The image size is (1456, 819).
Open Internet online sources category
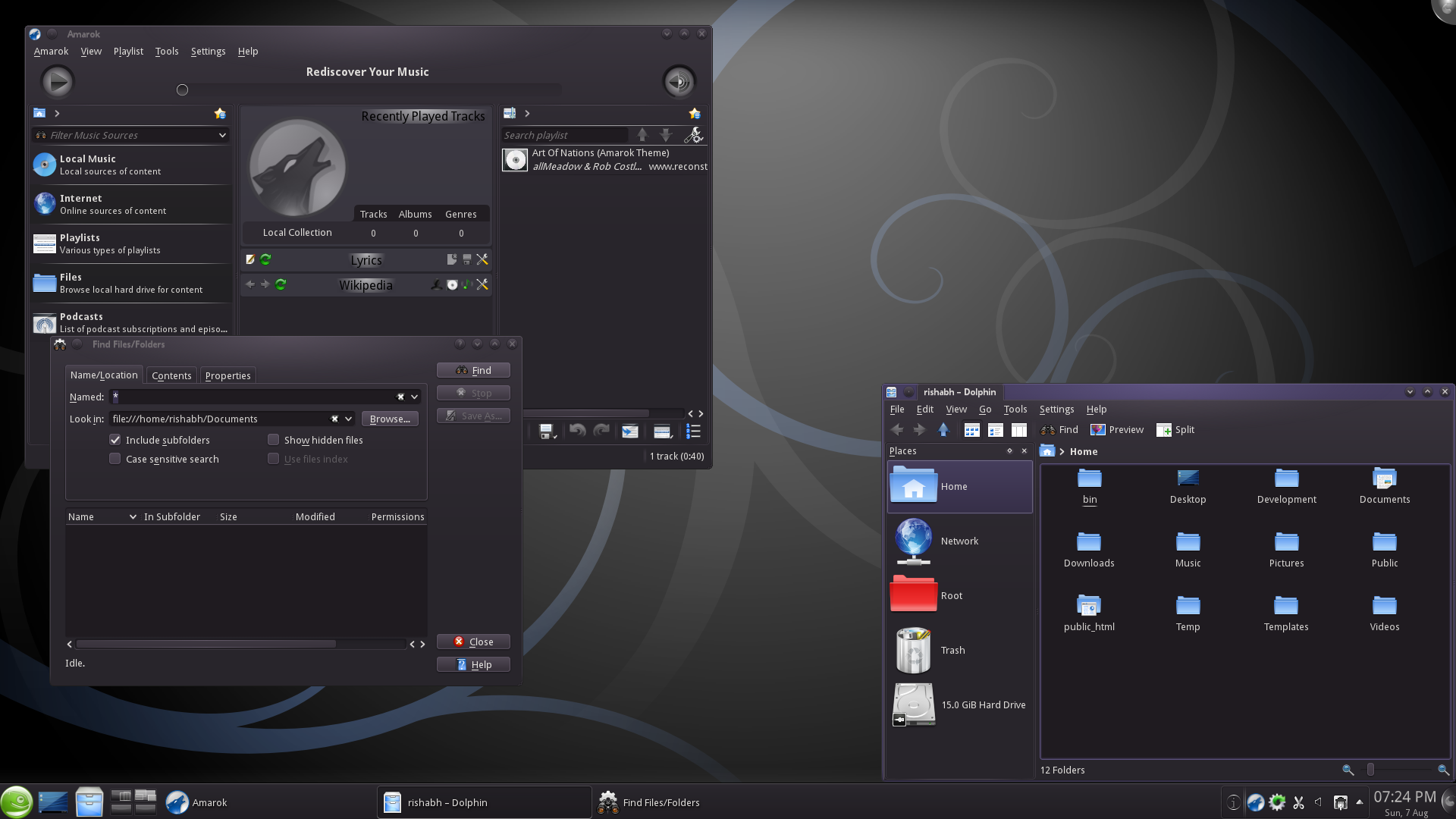pos(130,205)
